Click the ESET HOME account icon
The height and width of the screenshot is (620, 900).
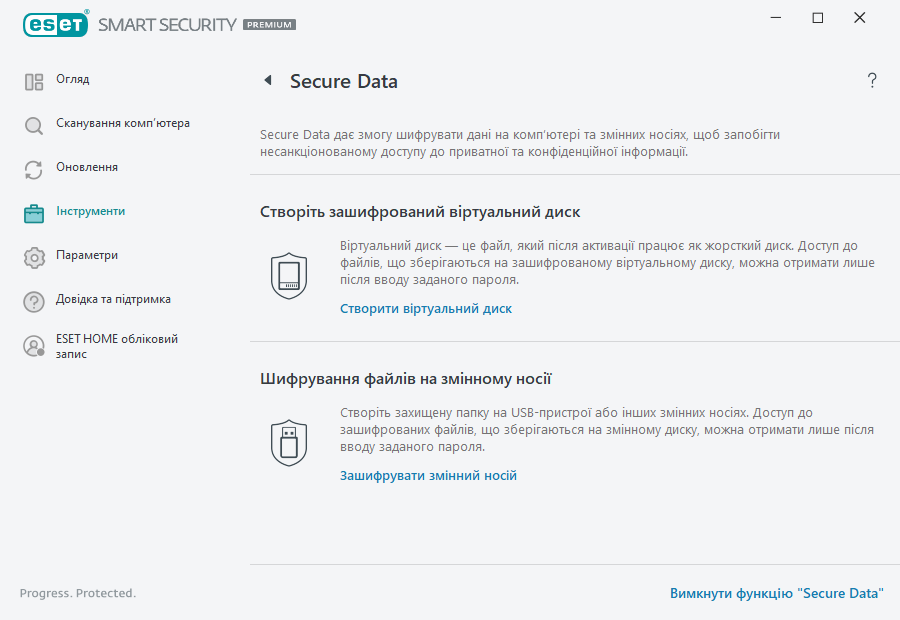click(33, 345)
